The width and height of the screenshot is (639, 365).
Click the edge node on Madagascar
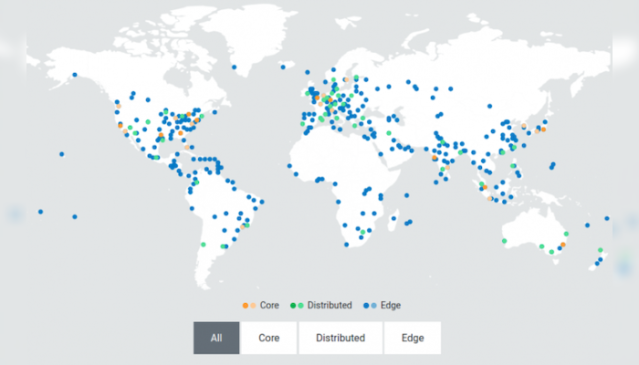pyautogui.click(x=394, y=219)
